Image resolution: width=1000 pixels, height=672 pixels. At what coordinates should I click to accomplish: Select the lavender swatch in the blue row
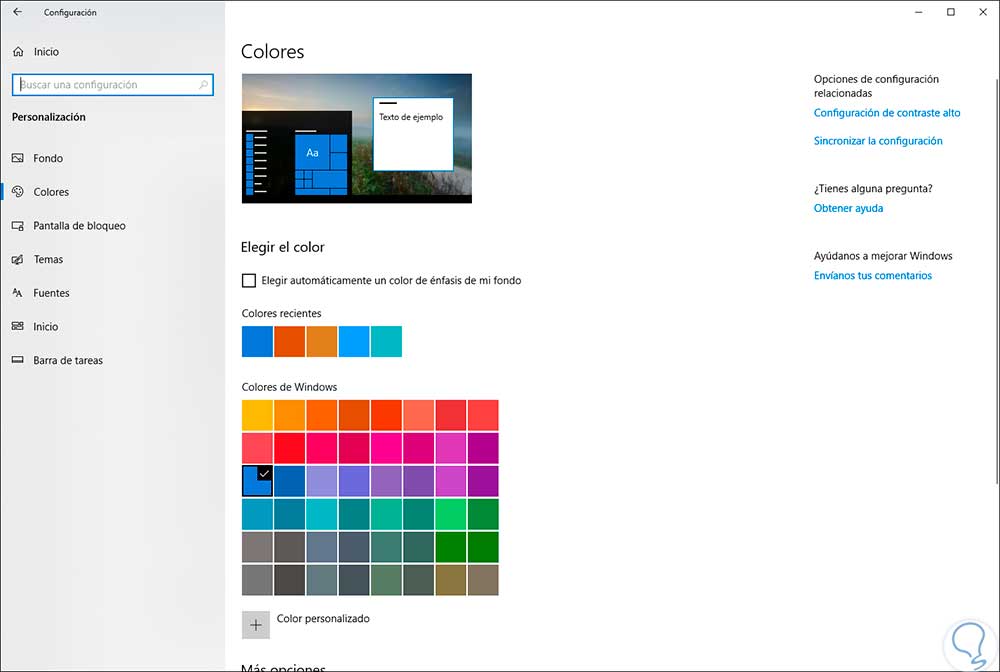(x=321, y=481)
